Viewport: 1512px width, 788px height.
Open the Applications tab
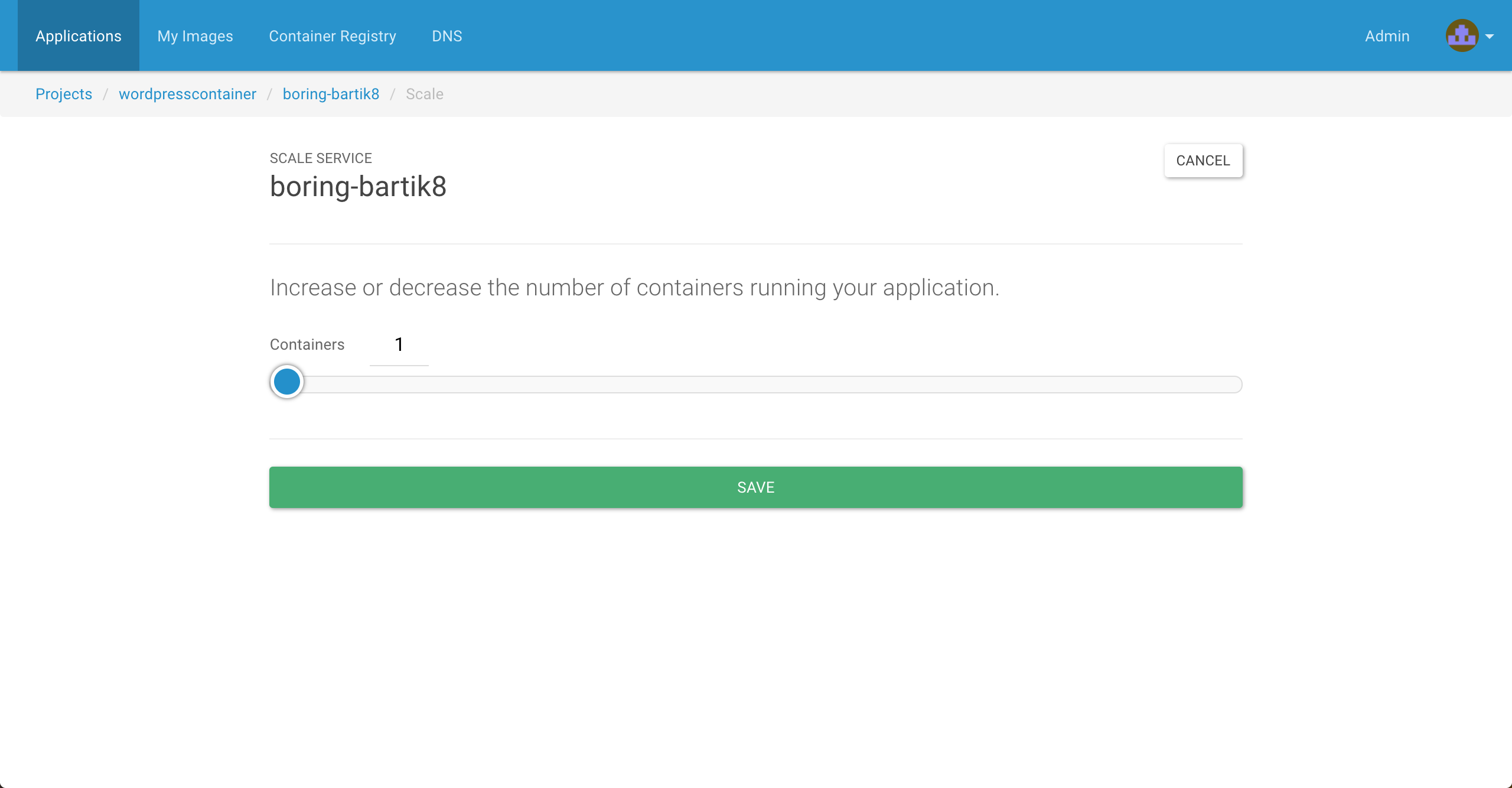[x=79, y=35]
